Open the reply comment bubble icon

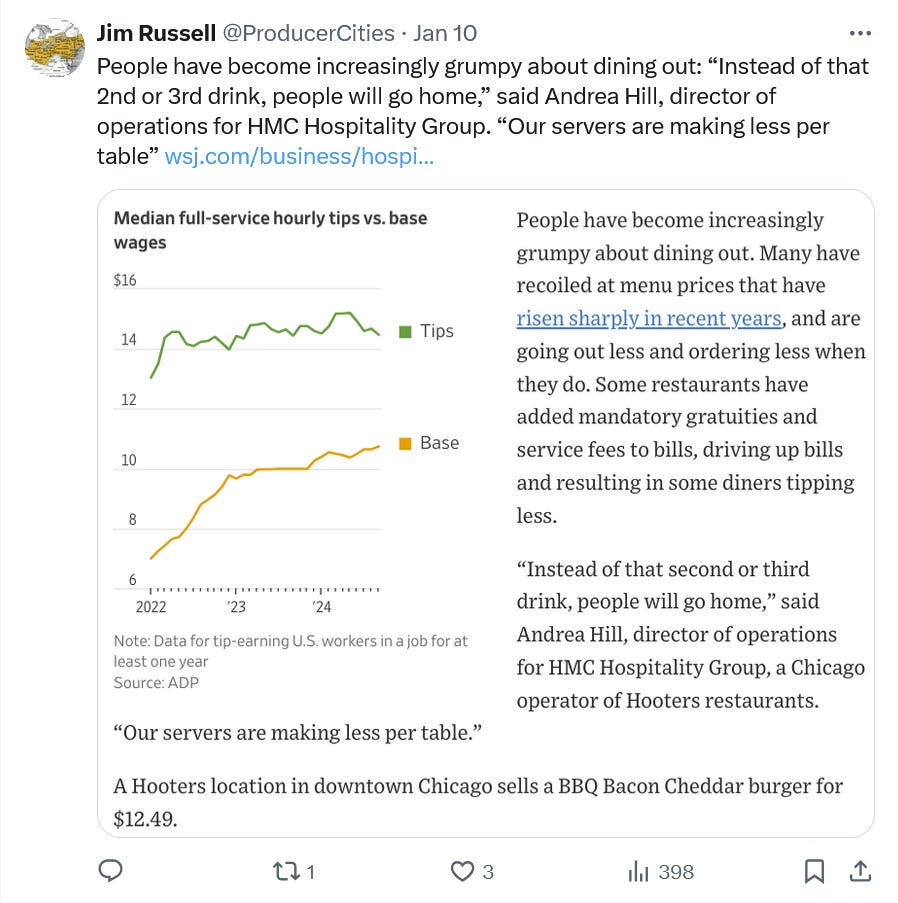[111, 871]
